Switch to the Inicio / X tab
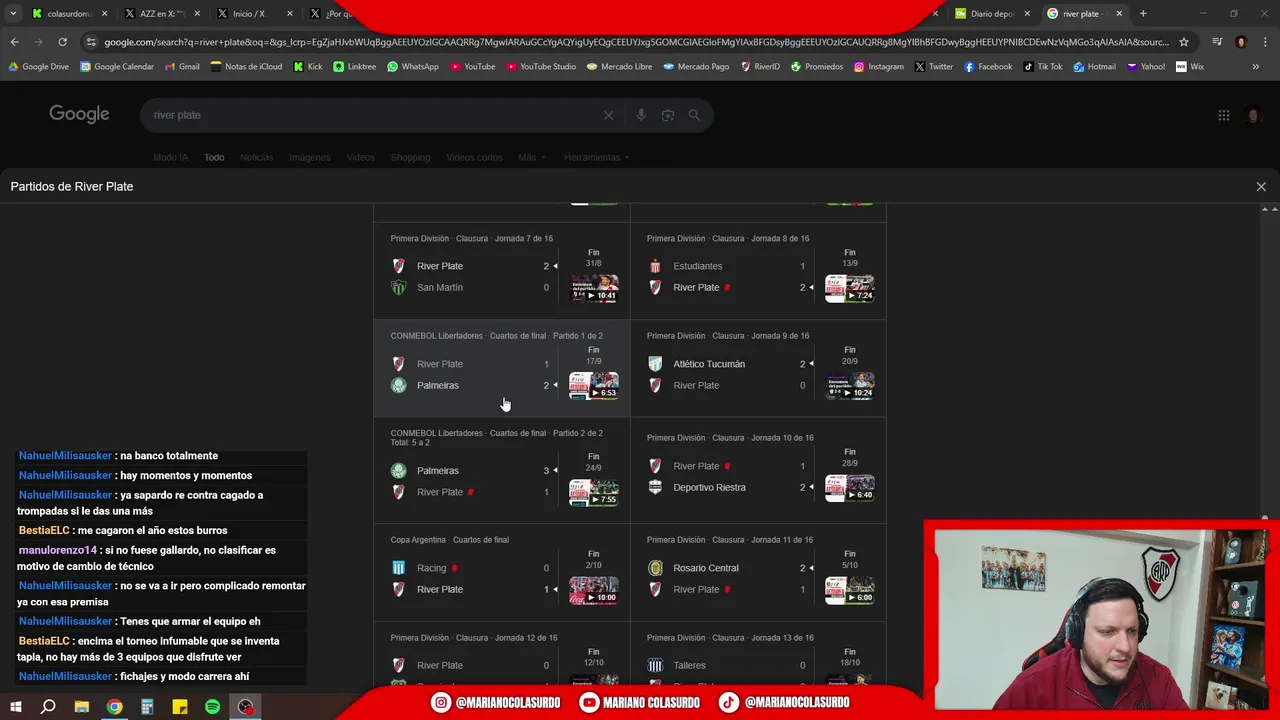The image size is (1280, 720). pos(254,14)
